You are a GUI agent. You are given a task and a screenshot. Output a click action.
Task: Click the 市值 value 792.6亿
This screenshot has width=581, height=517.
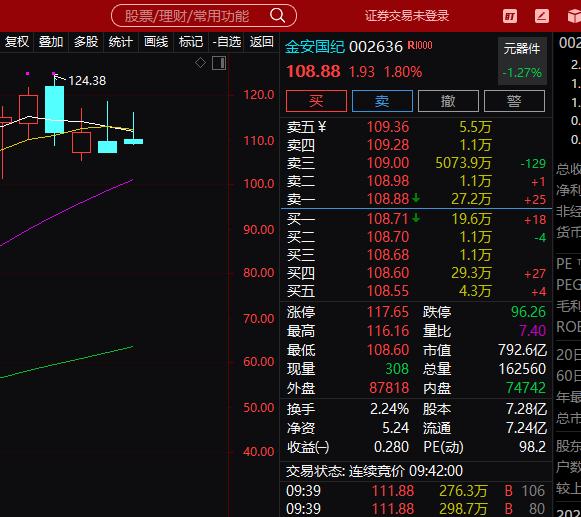coord(522,350)
